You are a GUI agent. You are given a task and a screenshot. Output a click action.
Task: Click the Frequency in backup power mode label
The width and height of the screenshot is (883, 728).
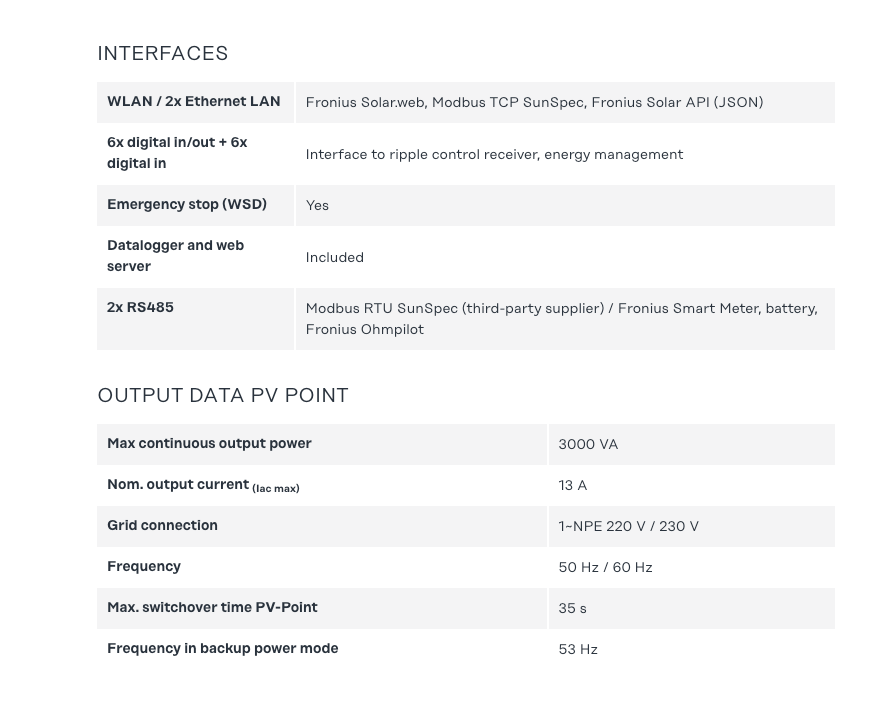click(x=222, y=648)
